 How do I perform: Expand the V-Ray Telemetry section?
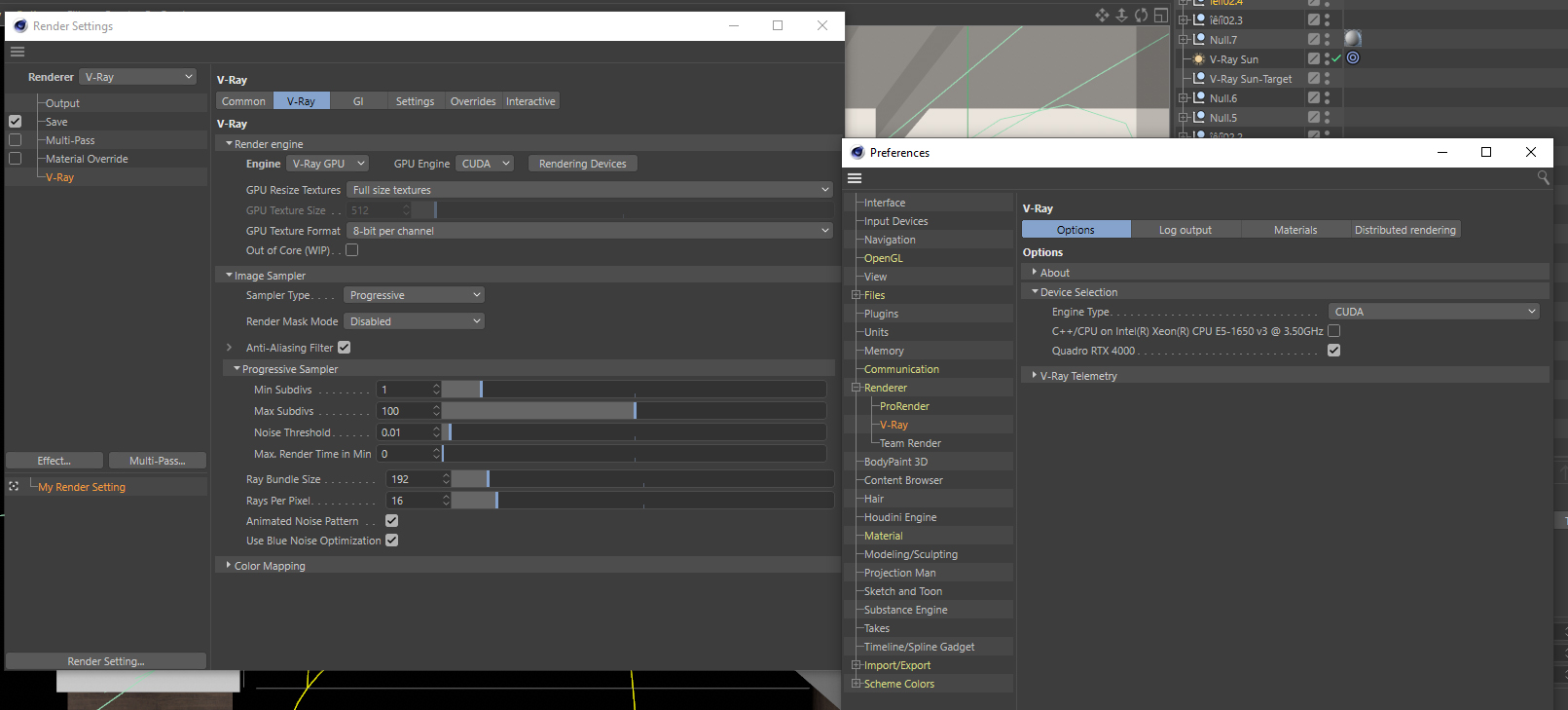point(1034,375)
